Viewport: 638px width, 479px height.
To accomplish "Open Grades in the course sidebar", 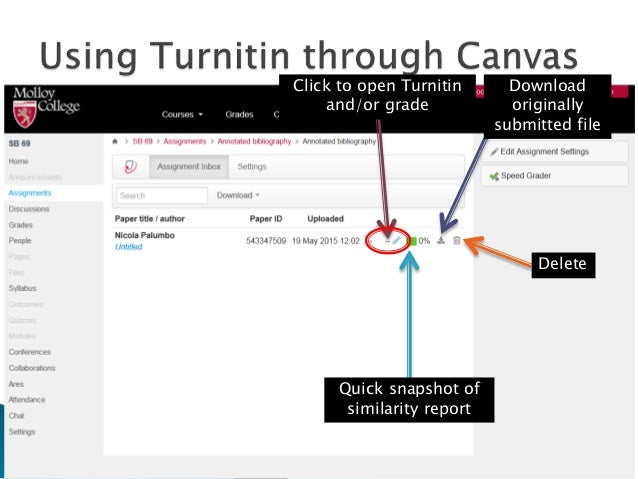I will tap(20, 225).
